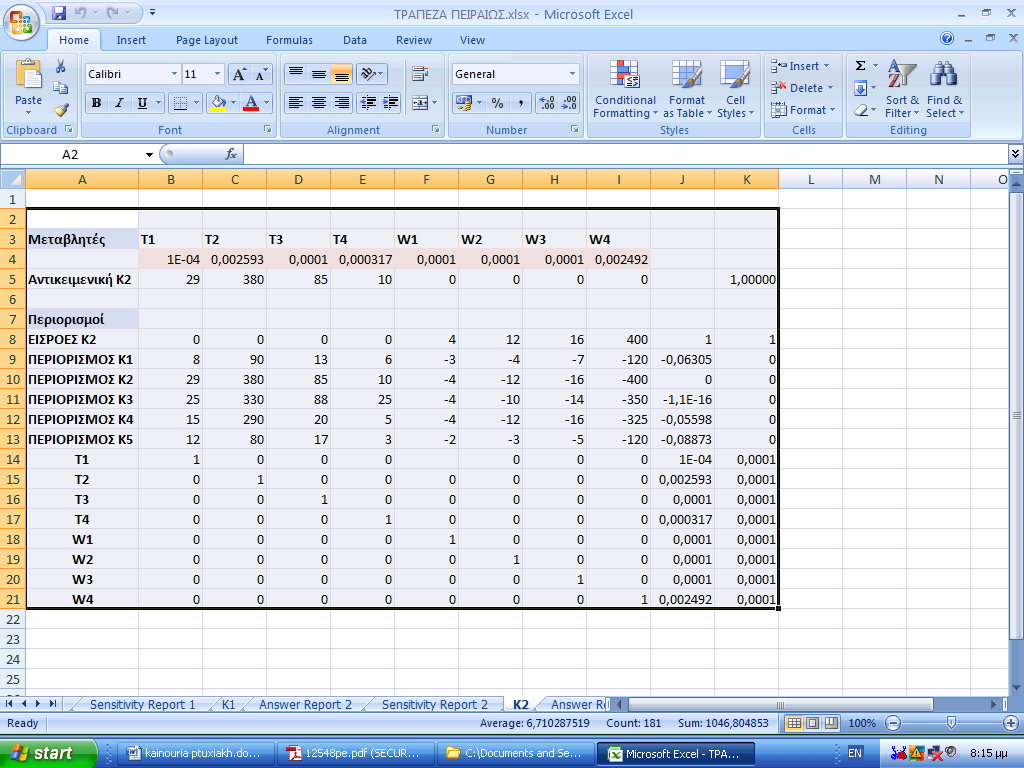Image resolution: width=1024 pixels, height=768 pixels.
Task: Select Page Layout view in status bar
Action: [812, 723]
